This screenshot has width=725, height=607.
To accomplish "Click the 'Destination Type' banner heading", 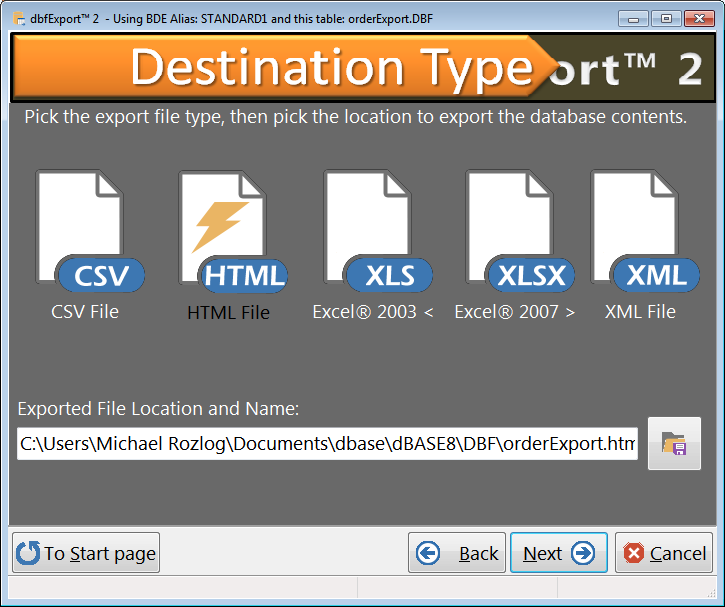I will [x=332, y=68].
